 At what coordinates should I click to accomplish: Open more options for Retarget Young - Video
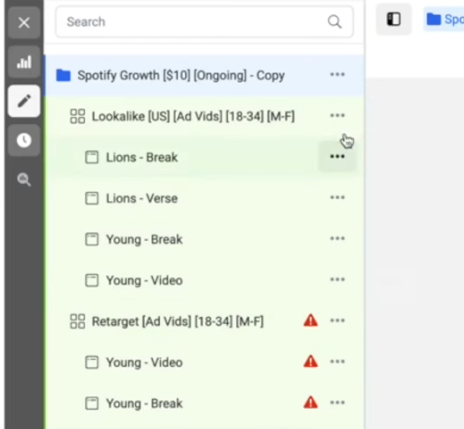337,361
